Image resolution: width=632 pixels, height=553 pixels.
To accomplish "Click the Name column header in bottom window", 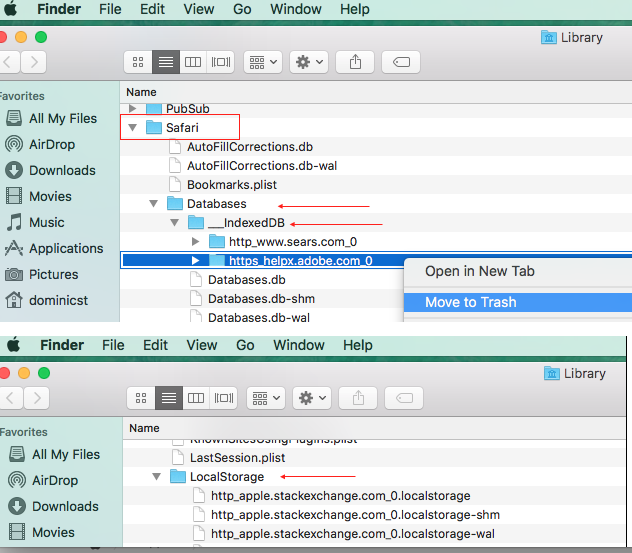I will 144,428.
